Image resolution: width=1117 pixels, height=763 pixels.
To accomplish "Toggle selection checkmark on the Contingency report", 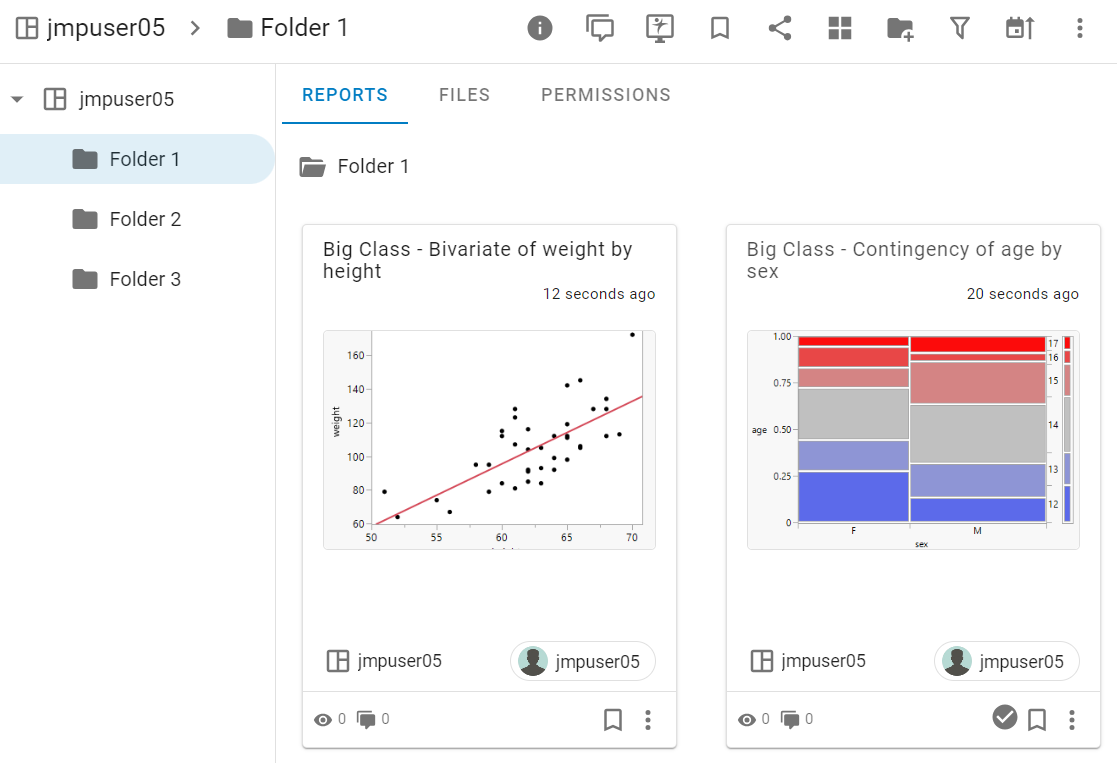I will (x=1004, y=719).
